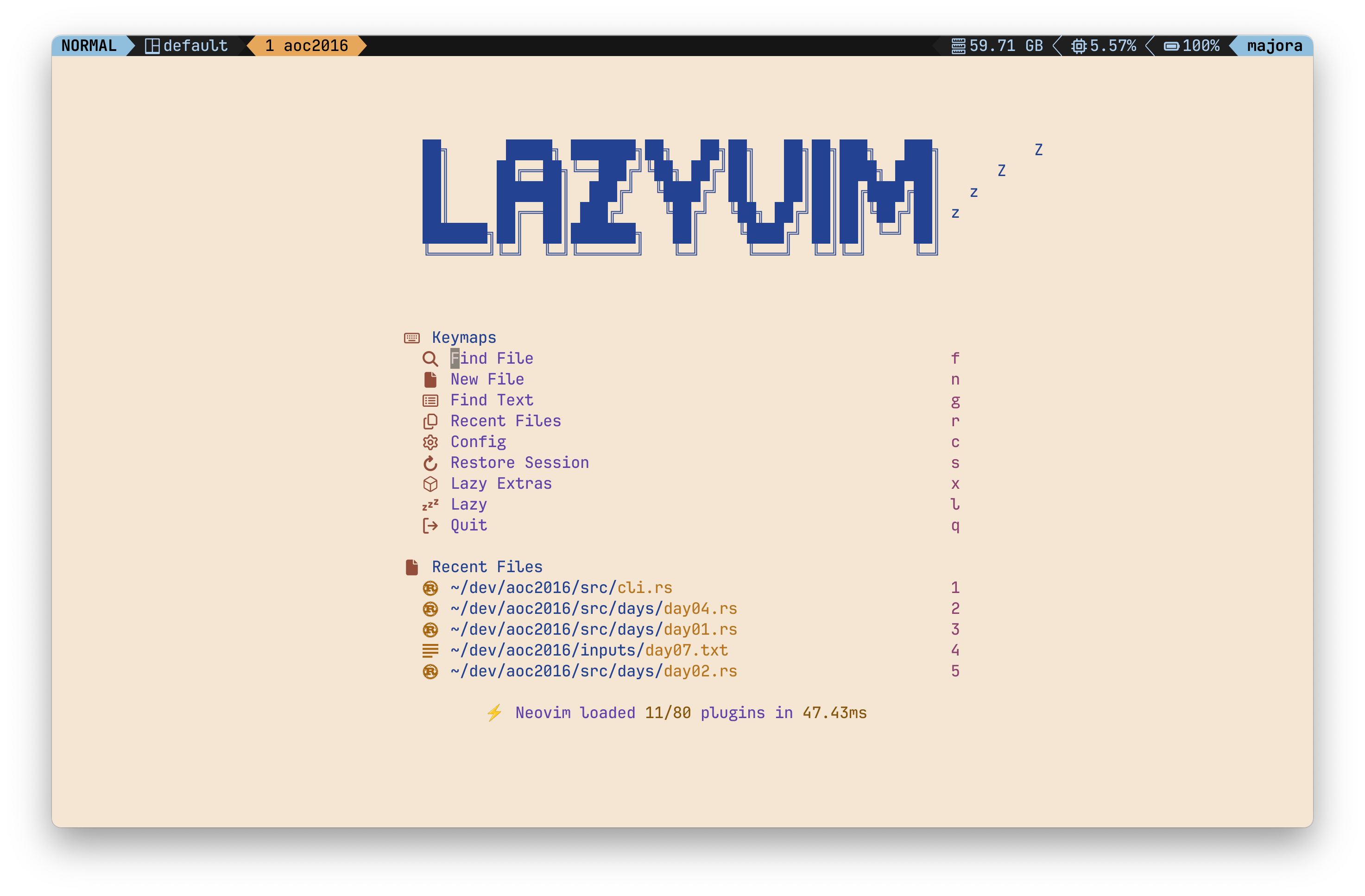1365x896 pixels.
Task: Click the lightning bolt icon in the footer
Action: pos(494,713)
